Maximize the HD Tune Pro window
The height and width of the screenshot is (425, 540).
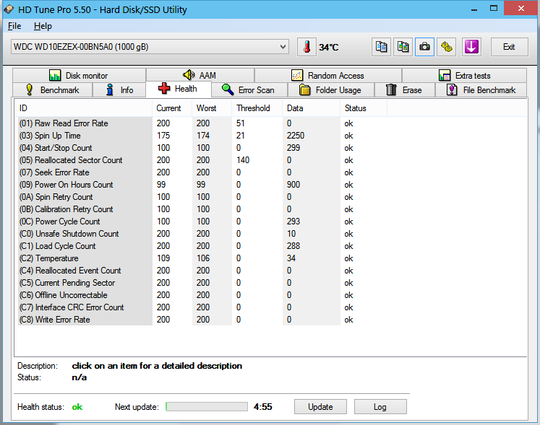tap(494, 9)
